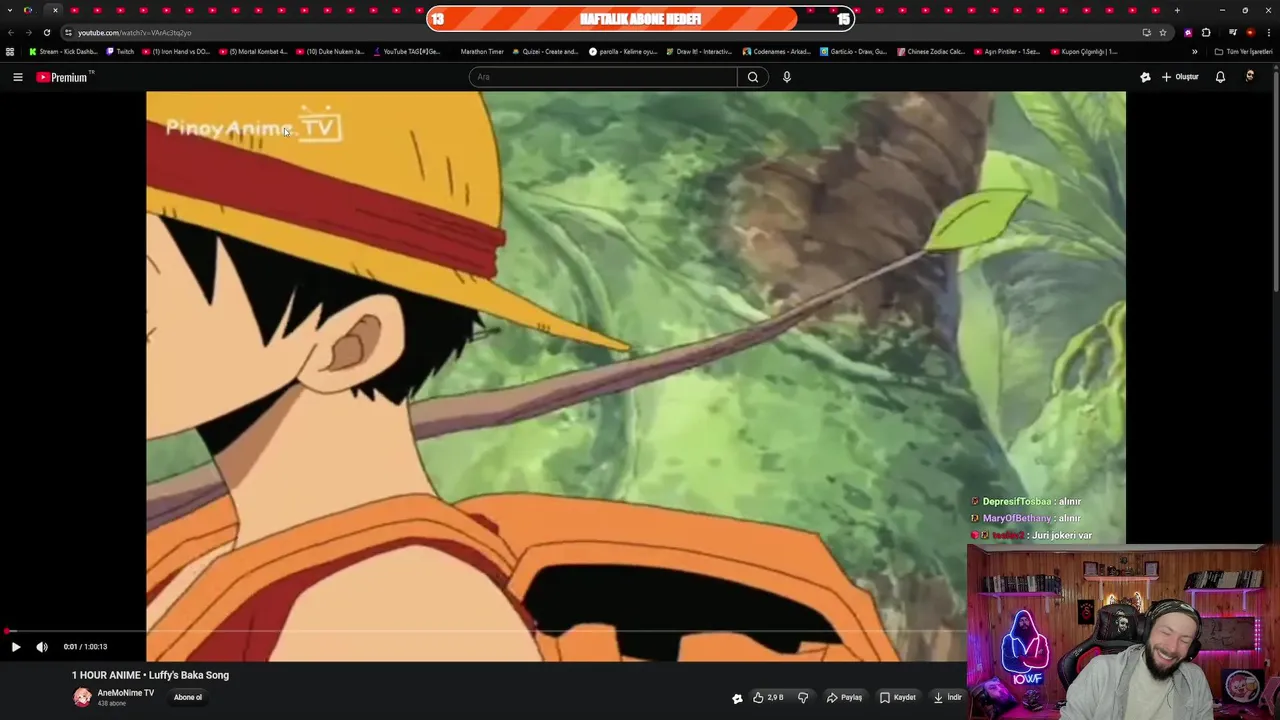Viewport: 1280px width, 720px height.
Task: Open the browser three-dot menu
Action: 1268,32
